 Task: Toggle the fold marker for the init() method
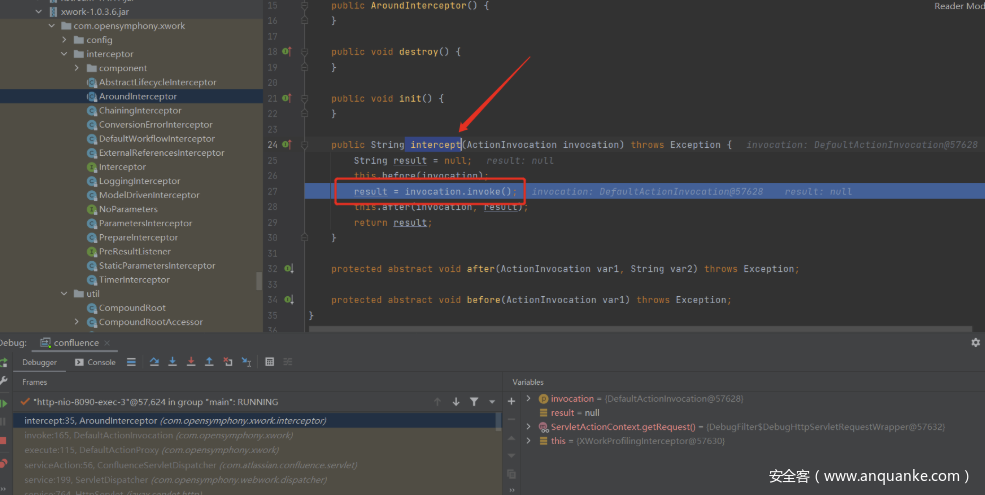click(x=304, y=99)
